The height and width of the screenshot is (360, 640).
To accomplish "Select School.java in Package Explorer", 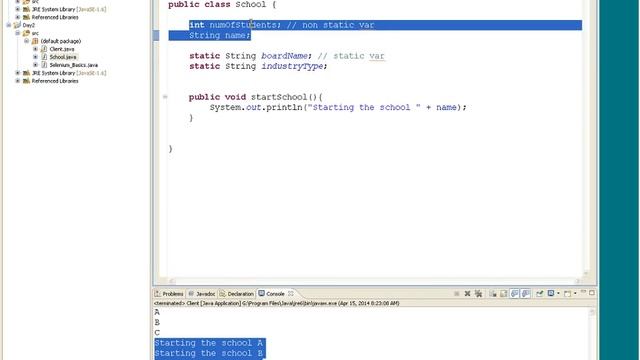I will coord(63,57).
